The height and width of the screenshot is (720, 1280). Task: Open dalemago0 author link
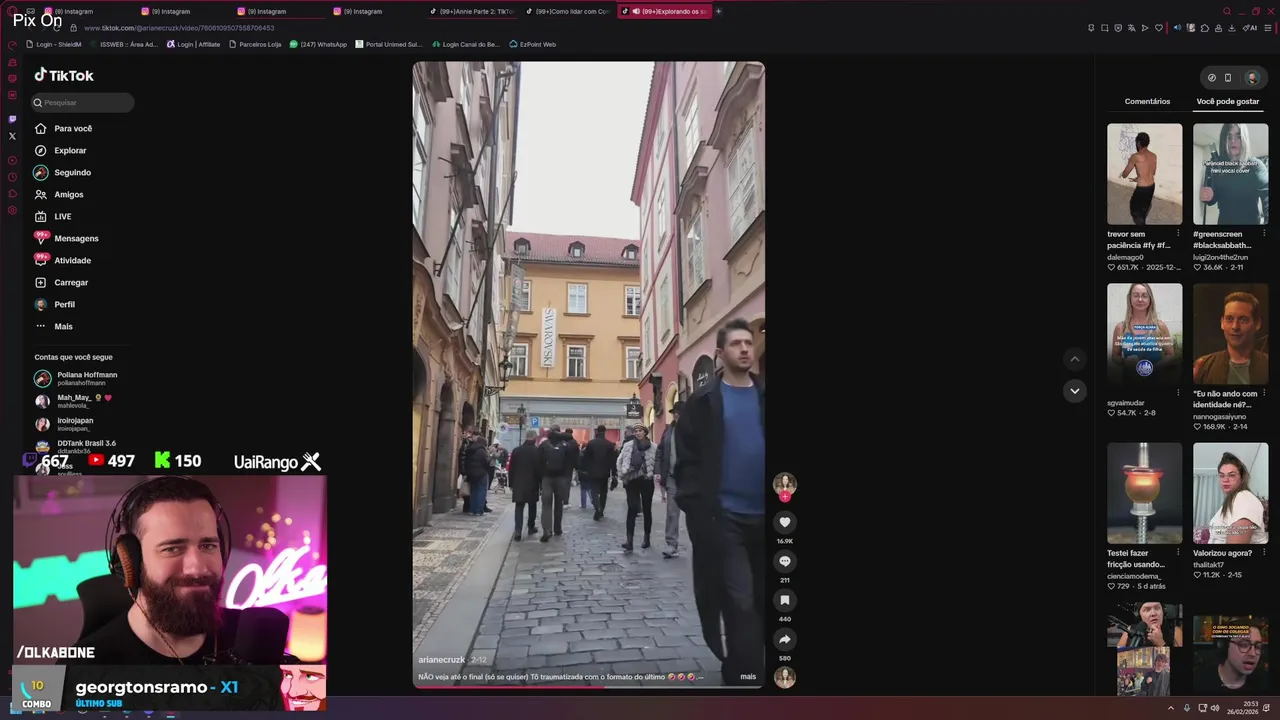(1125, 257)
